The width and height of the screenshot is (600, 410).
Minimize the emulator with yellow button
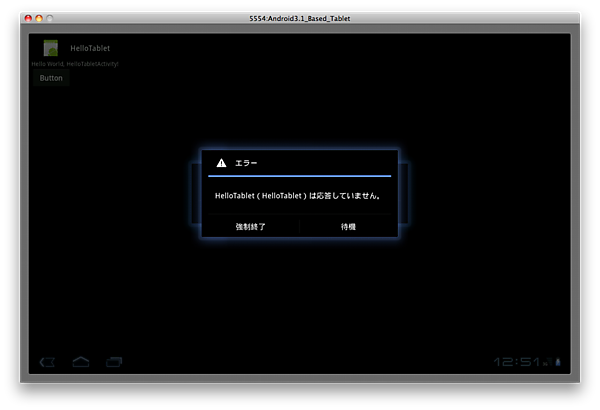pyautogui.click(x=39, y=18)
